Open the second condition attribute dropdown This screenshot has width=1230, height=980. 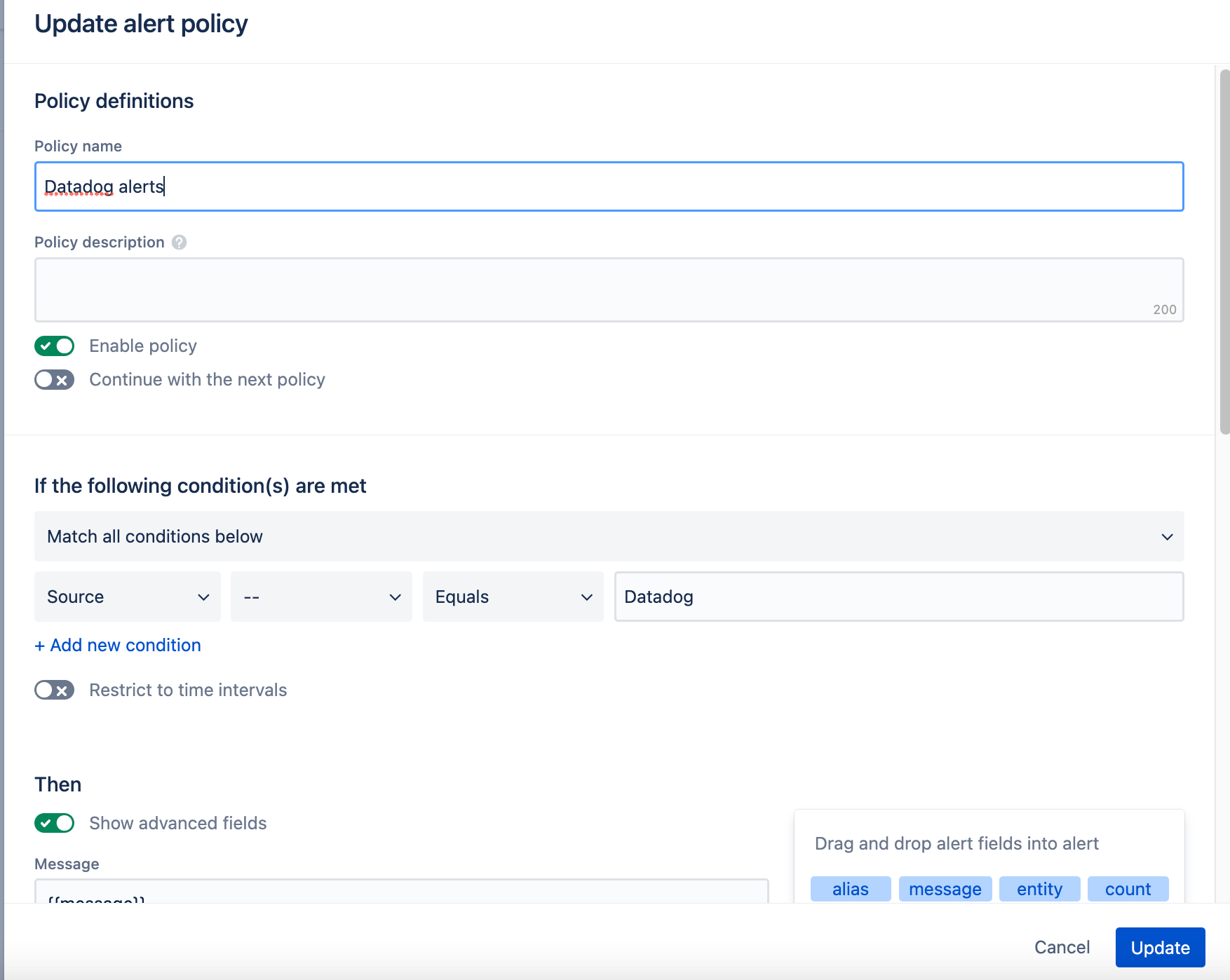click(320, 597)
